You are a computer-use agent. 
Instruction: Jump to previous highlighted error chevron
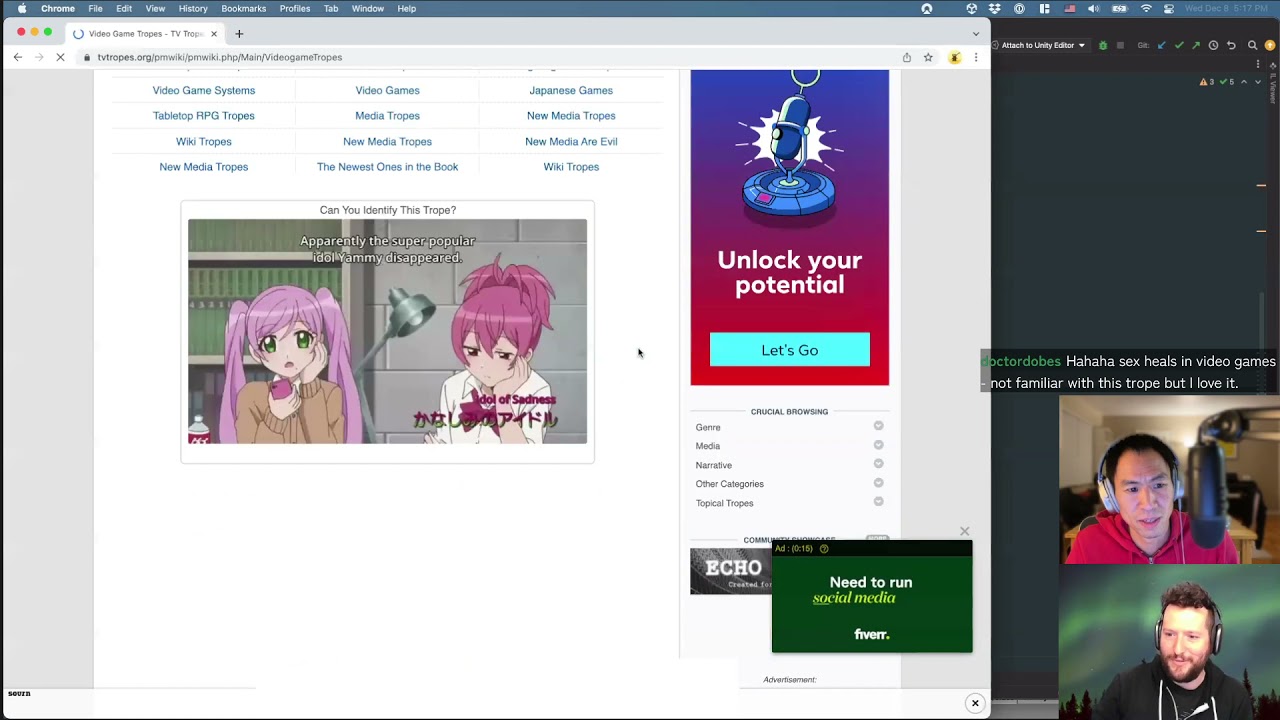point(1244,82)
